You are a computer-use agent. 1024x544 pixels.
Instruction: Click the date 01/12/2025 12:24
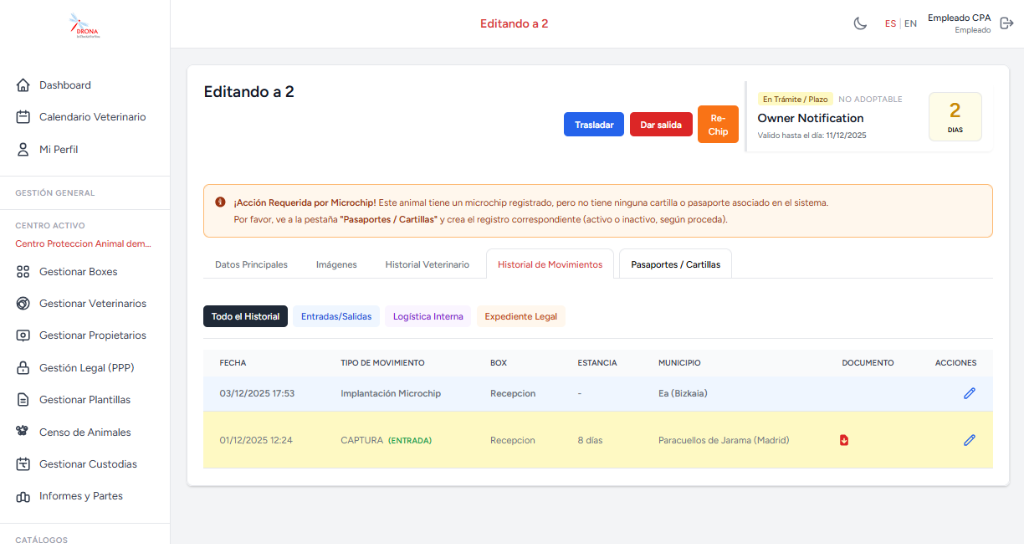[256, 440]
